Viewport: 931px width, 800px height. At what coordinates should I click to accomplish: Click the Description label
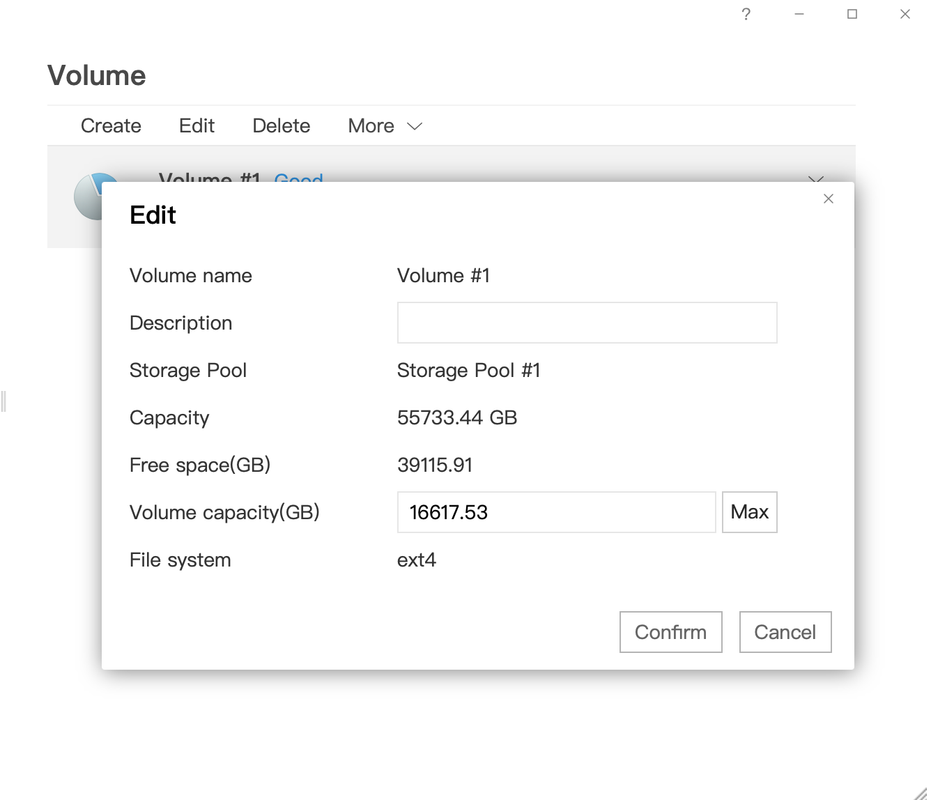click(x=180, y=323)
